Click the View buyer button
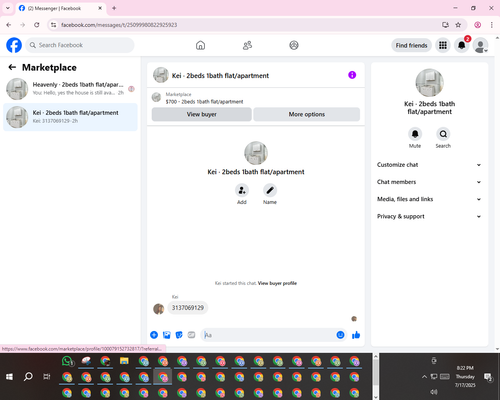 tap(202, 114)
